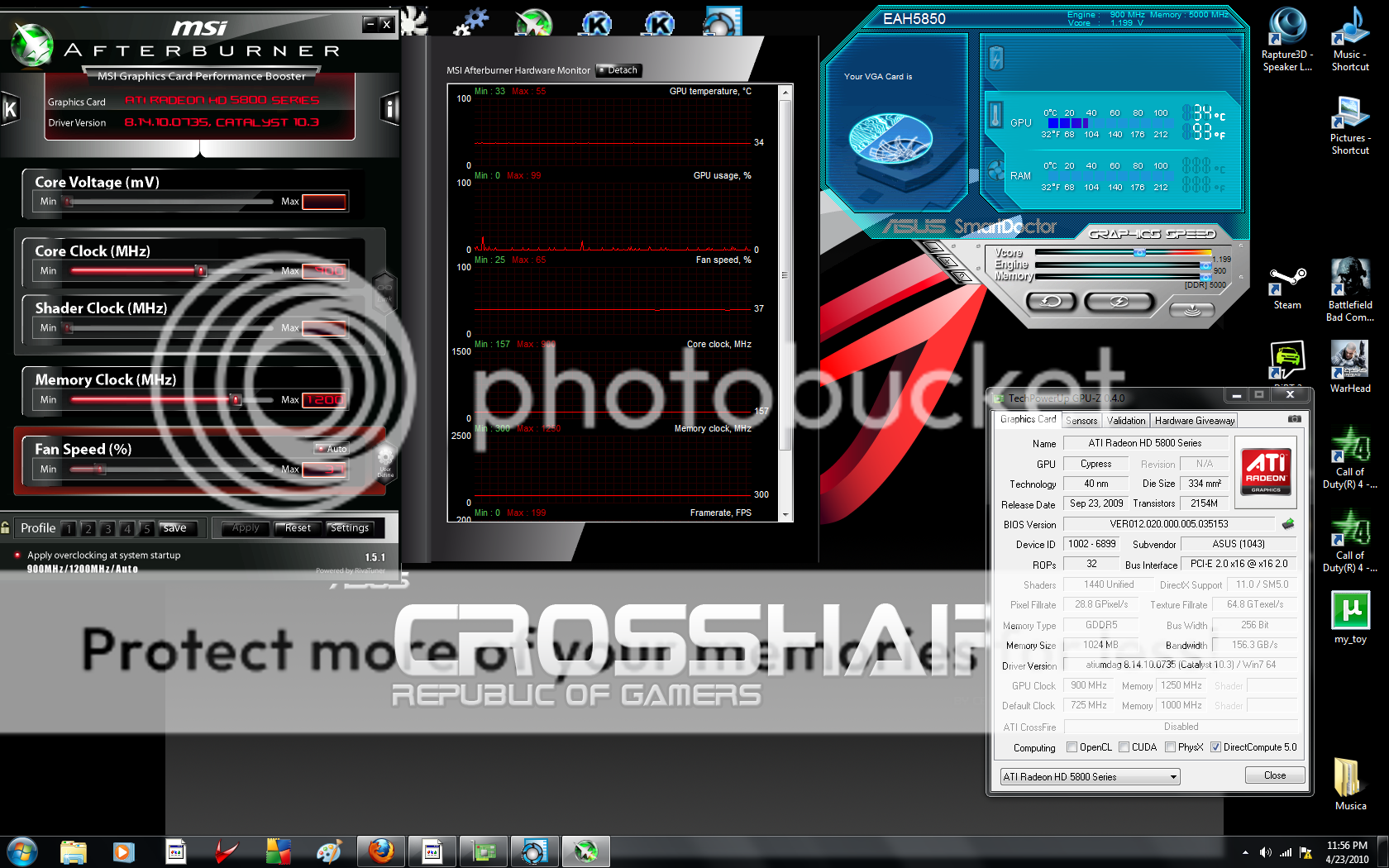
Task: Click the Afterburner Apply button
Action: 246,528
